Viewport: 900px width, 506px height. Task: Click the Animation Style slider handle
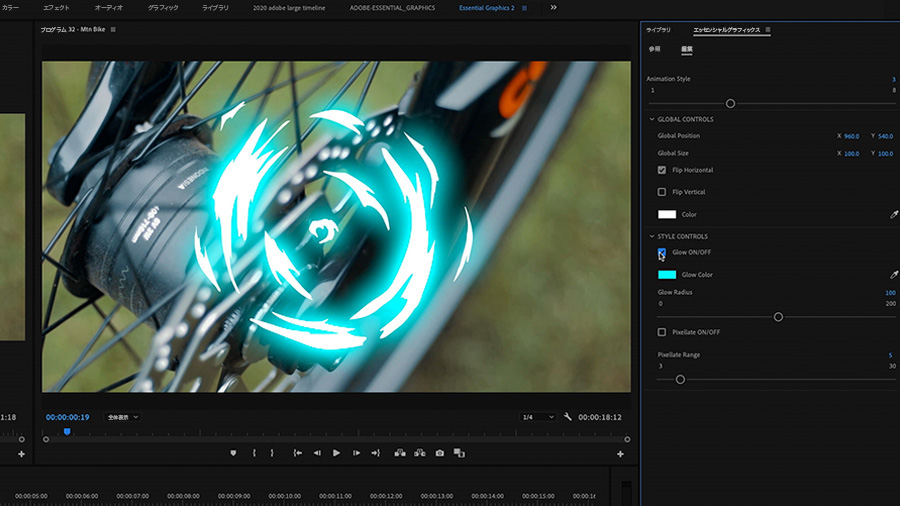(730, 104)
